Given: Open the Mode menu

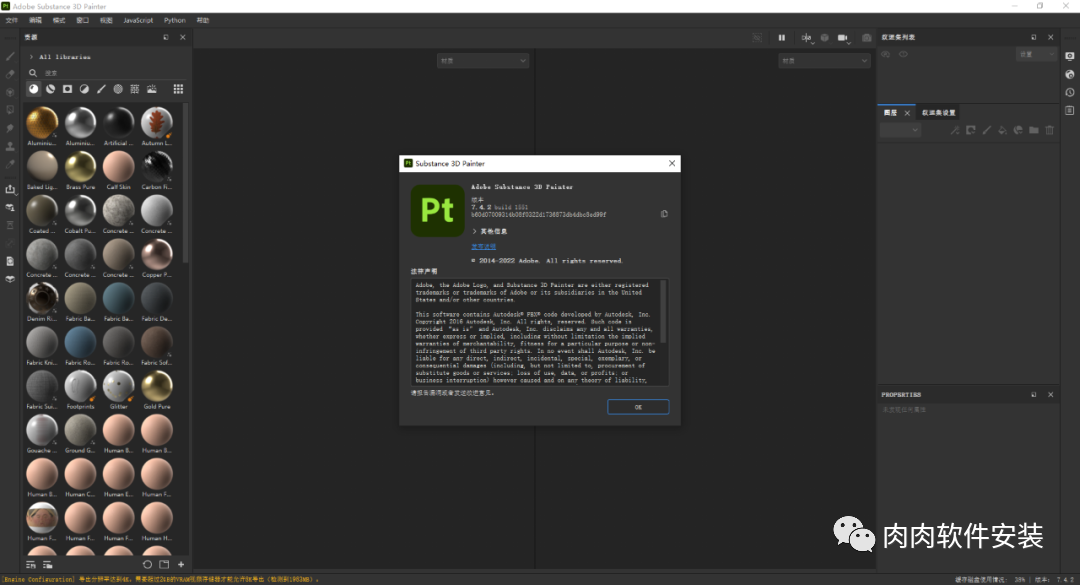Looking at the screenshot, I should tap(59, 20).
